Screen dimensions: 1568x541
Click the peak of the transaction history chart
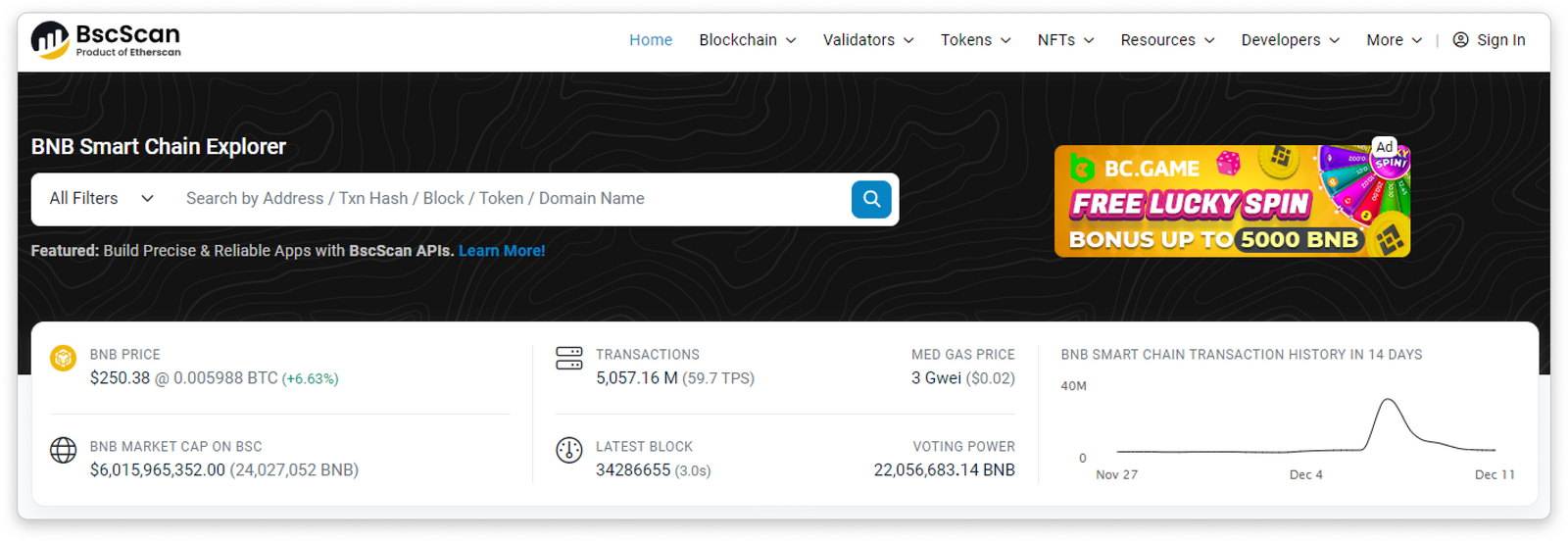[1387, 400]
